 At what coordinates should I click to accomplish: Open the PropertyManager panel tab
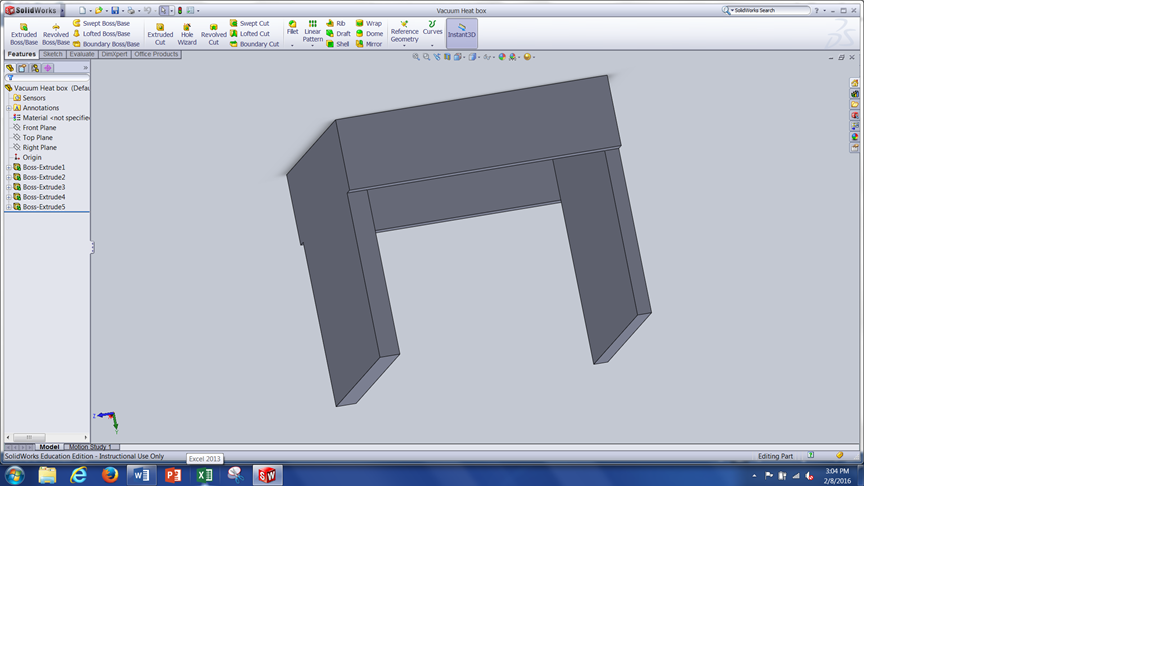[x=22, y=68]
